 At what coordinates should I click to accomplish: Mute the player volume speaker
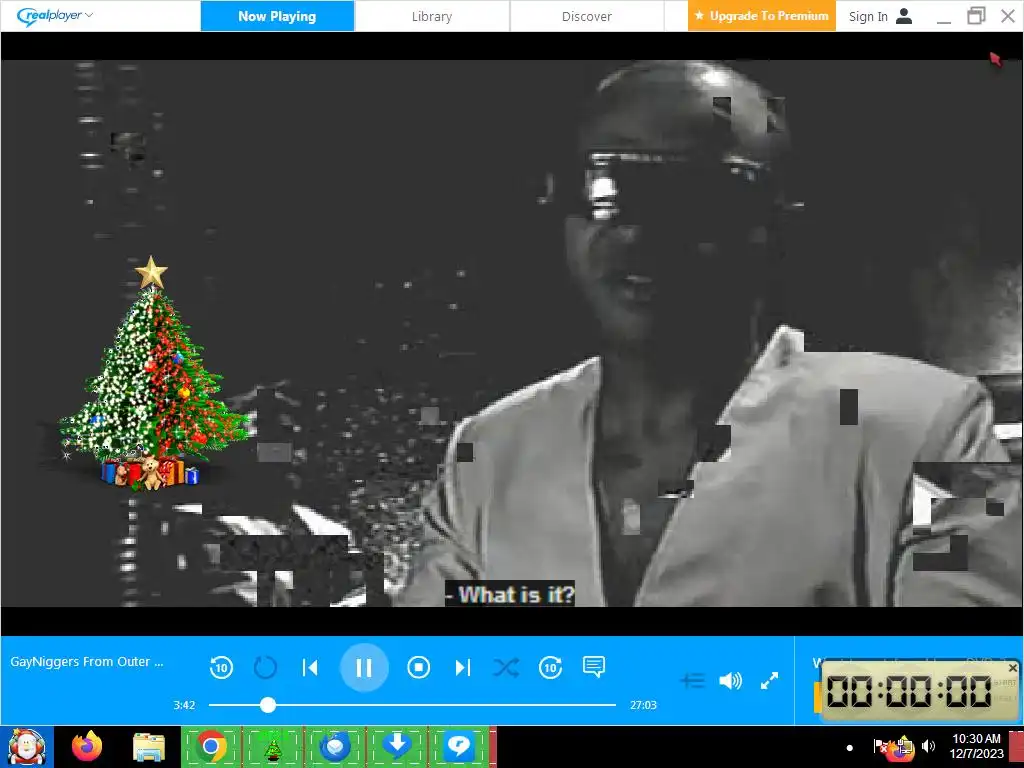pyautogui.click(x=730, y=680)
